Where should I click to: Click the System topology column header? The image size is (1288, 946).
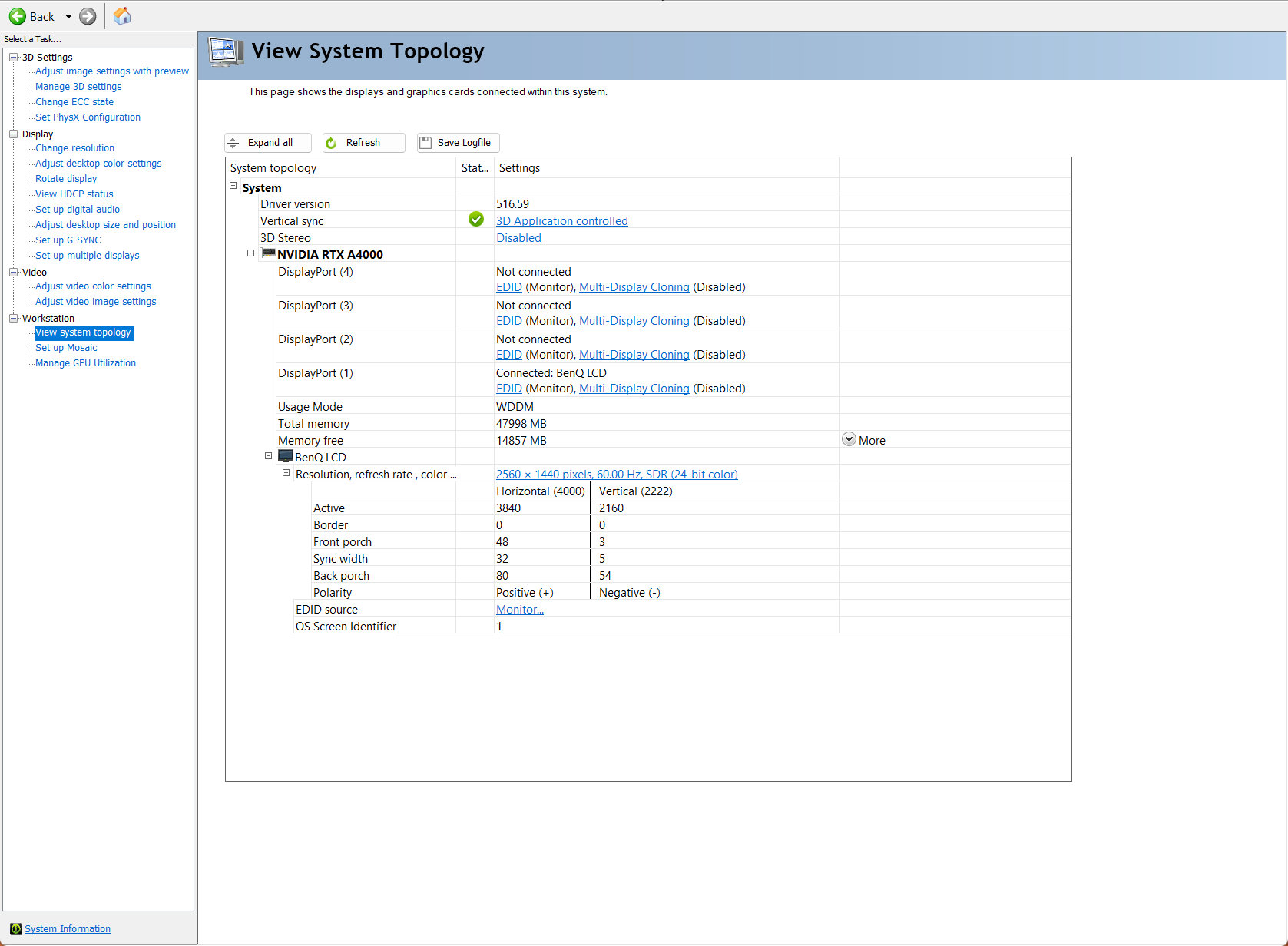[341, 168]
